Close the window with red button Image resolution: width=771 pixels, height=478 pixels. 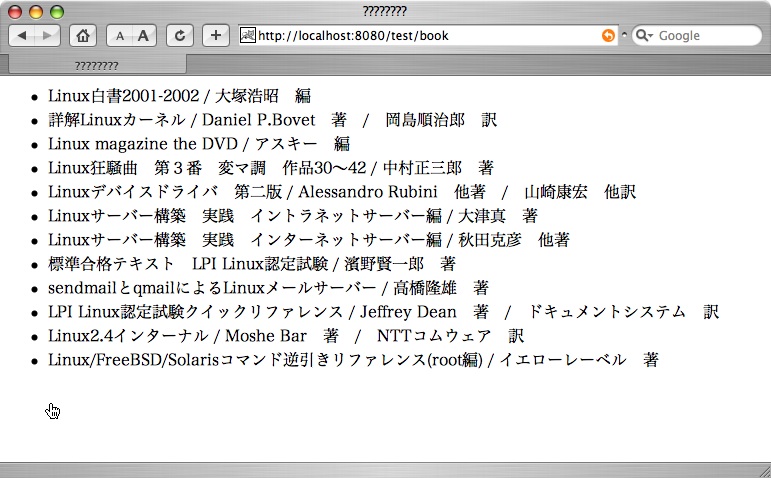click(15, 12)
